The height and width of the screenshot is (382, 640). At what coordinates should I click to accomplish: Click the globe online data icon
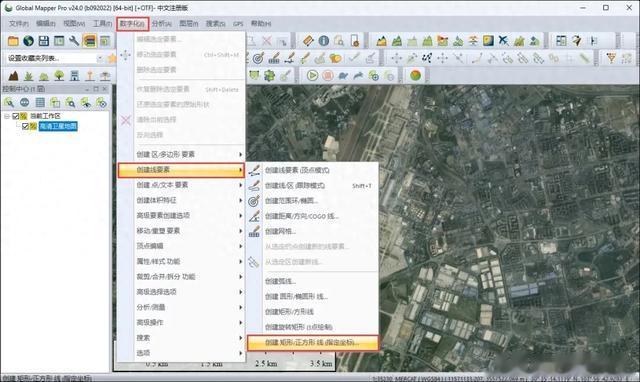29,40
